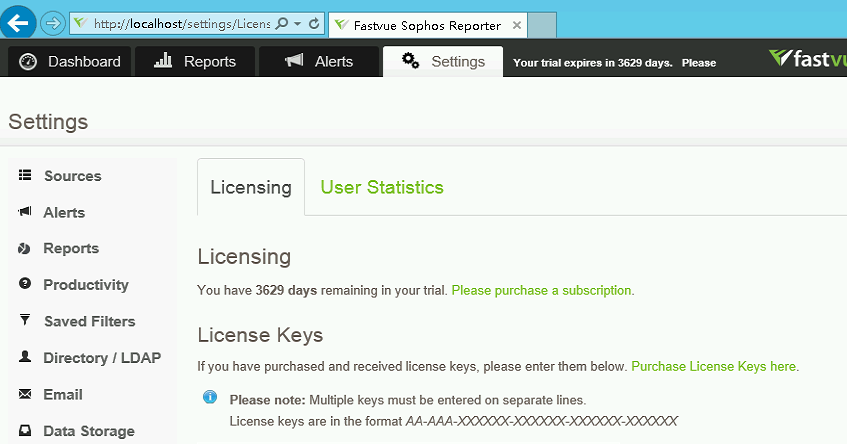Open the Reports navigation tab
847x444 pixels.
click(195, 62)
